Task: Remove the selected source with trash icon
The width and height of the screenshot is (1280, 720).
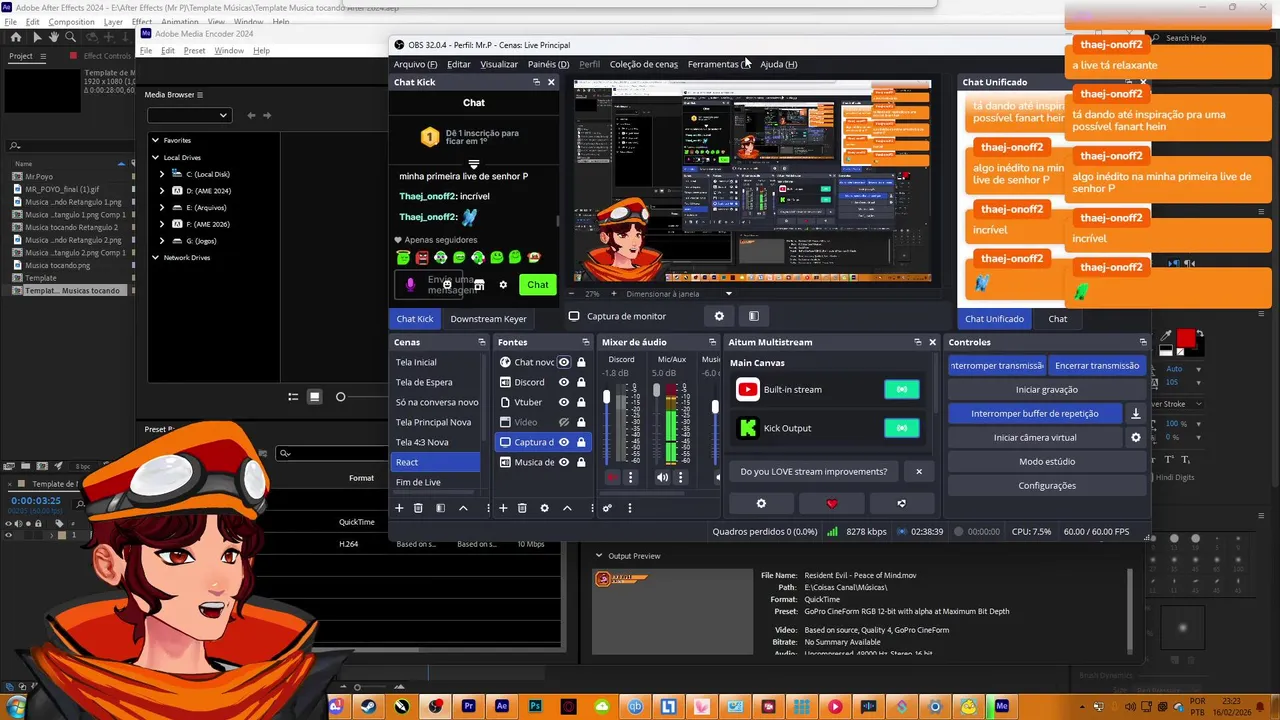Action: tap(522, 508)
